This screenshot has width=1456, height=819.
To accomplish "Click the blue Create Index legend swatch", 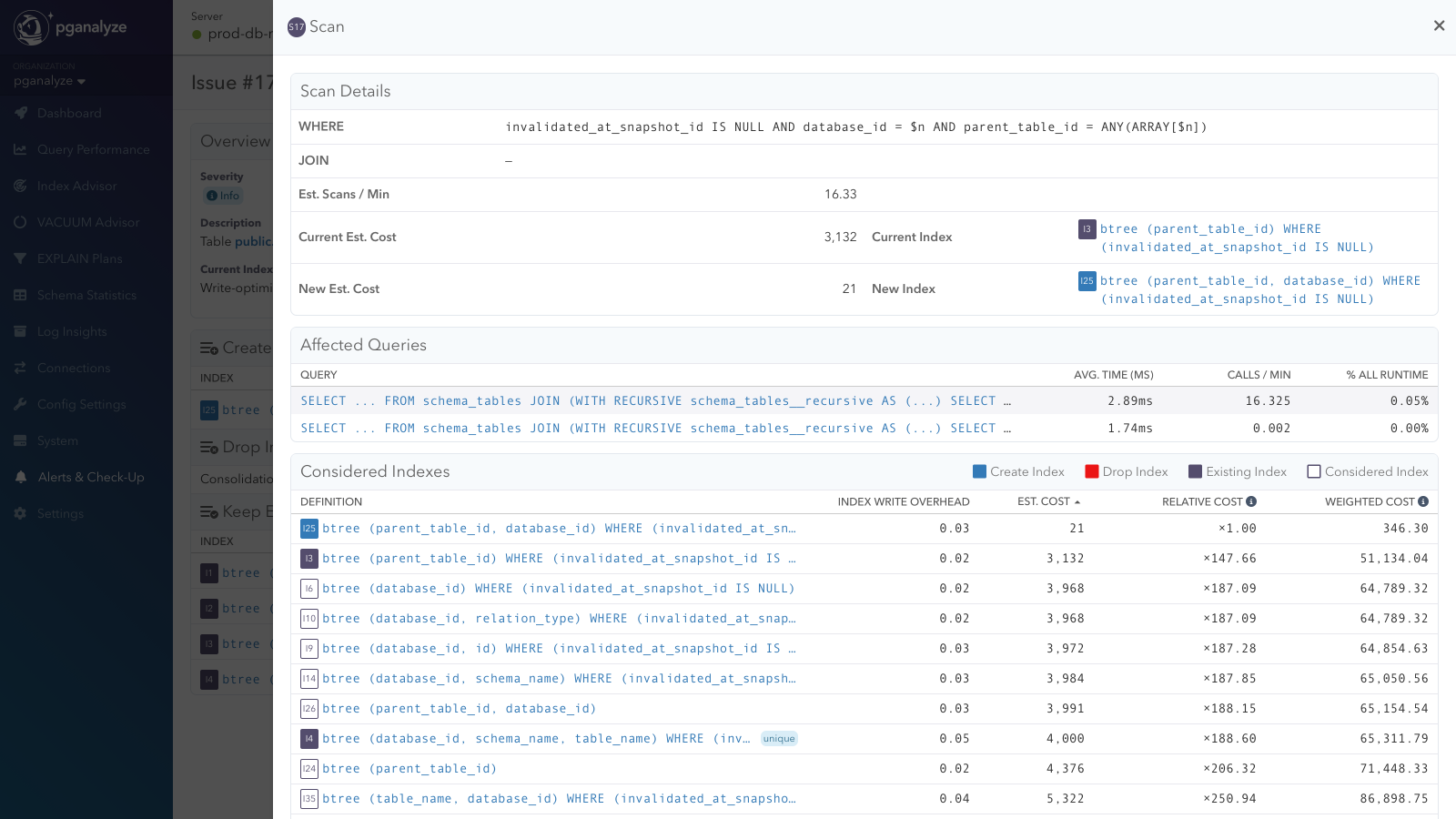I will 979,471.
